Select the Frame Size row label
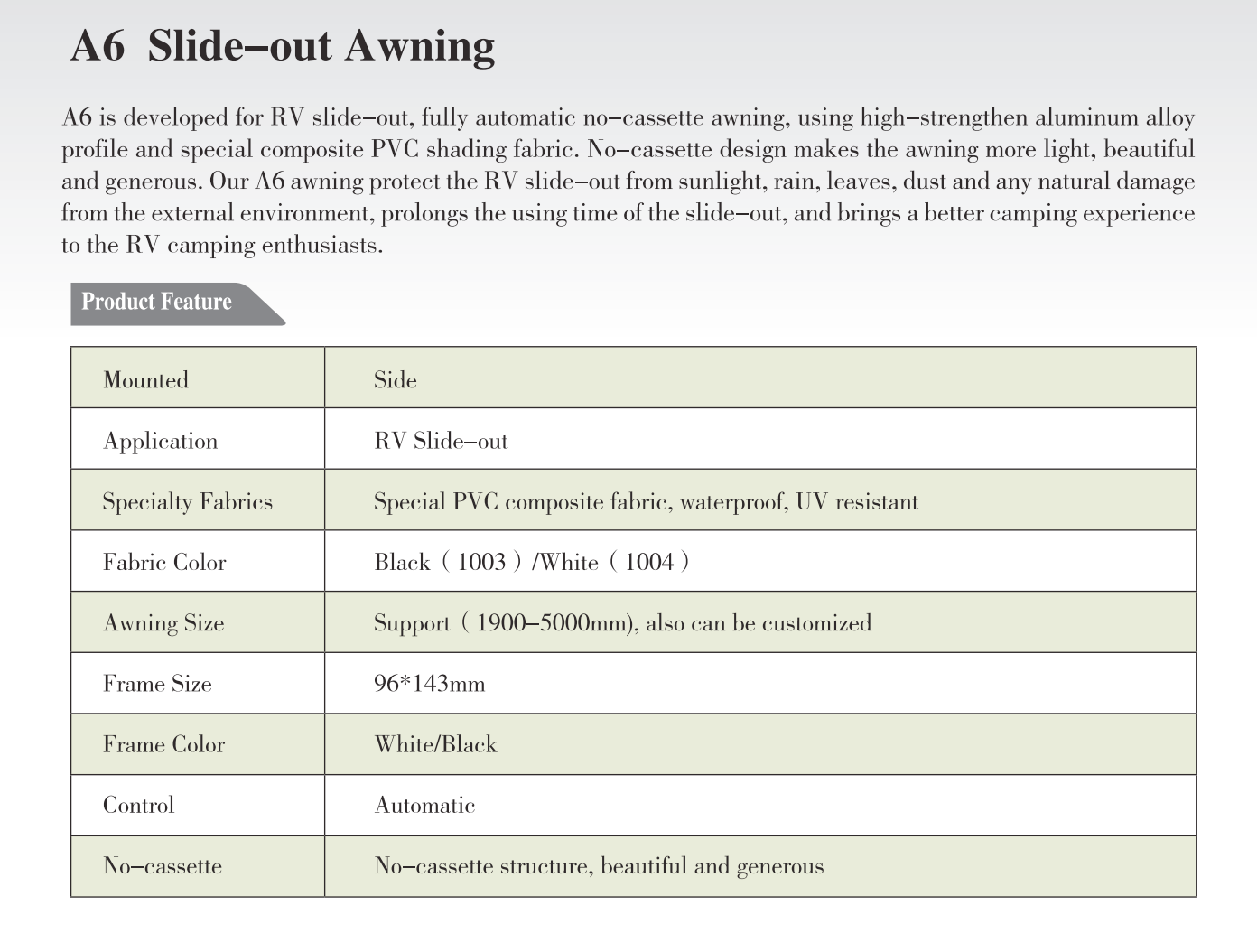This screenshot has height=952, width=1257. (x=157, y=684)
